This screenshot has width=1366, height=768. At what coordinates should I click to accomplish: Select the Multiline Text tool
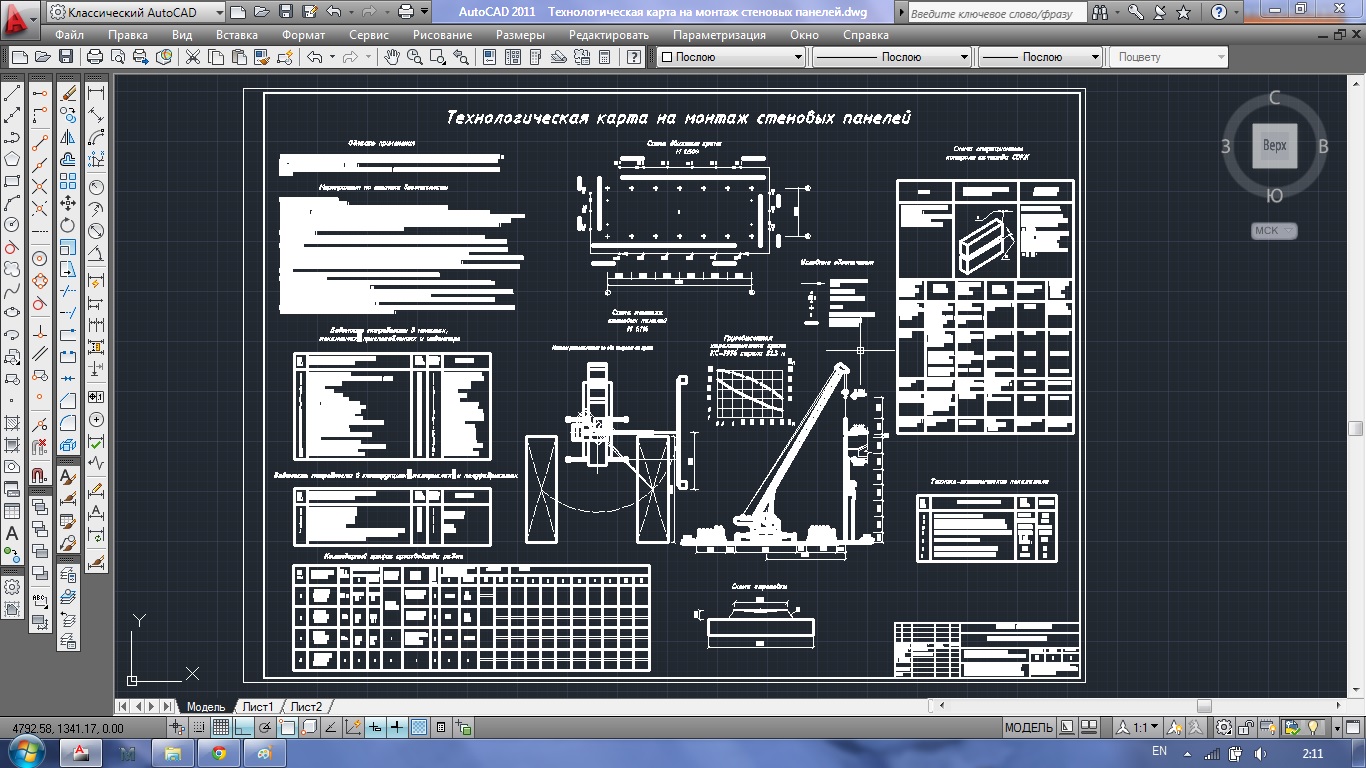[12, 533]
